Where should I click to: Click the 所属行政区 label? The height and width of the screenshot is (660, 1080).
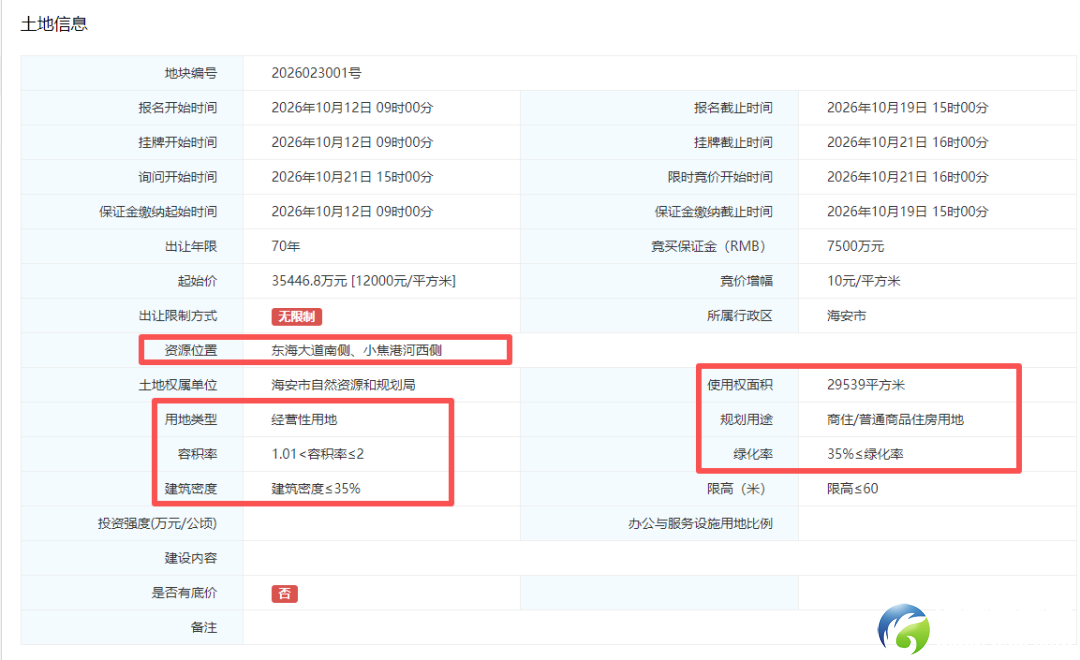click(x=740, y=316)
